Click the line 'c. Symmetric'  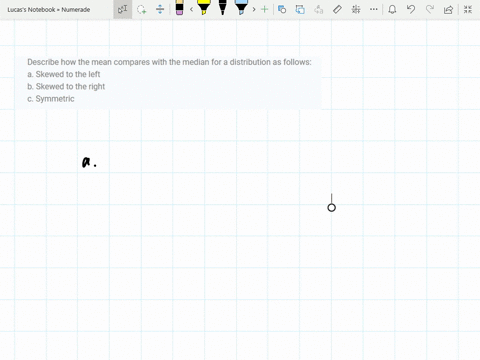(51, 99)
